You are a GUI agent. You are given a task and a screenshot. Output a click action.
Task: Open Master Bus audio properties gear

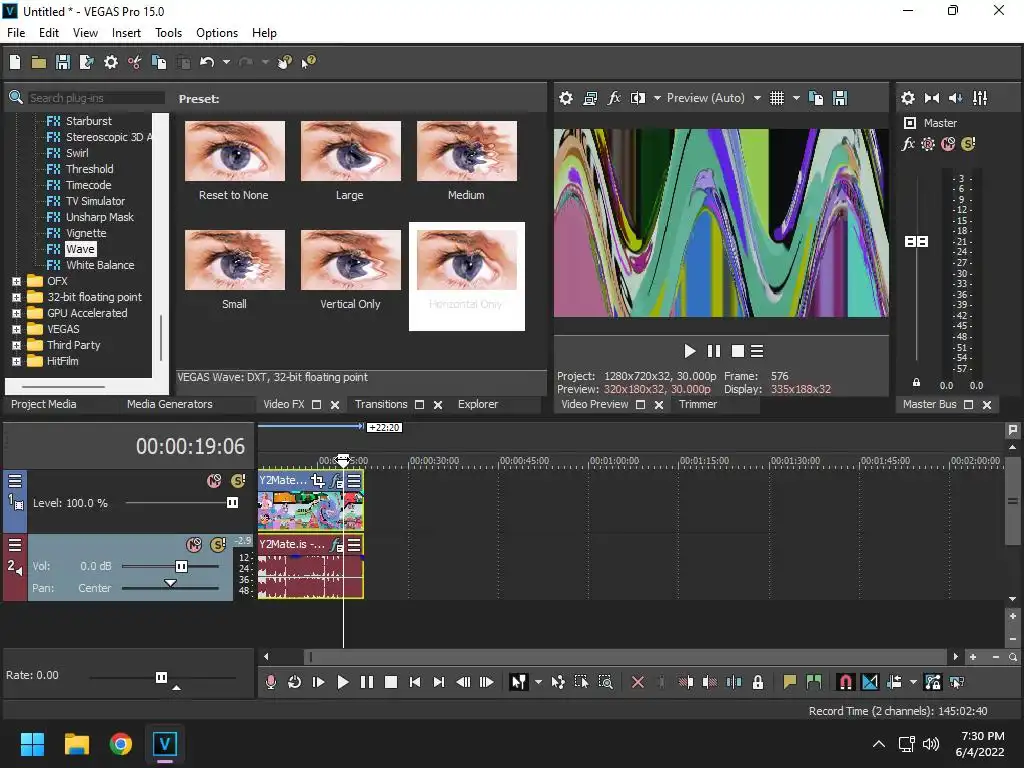(908, 98)
